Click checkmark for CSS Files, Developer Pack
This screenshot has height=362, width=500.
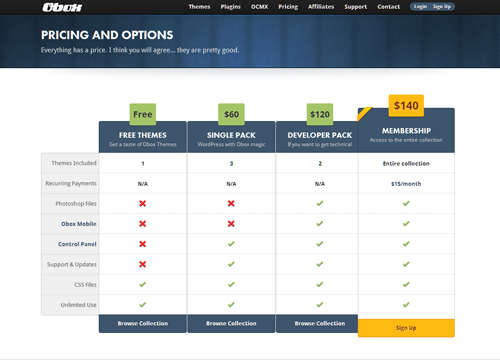coord(320,285)
